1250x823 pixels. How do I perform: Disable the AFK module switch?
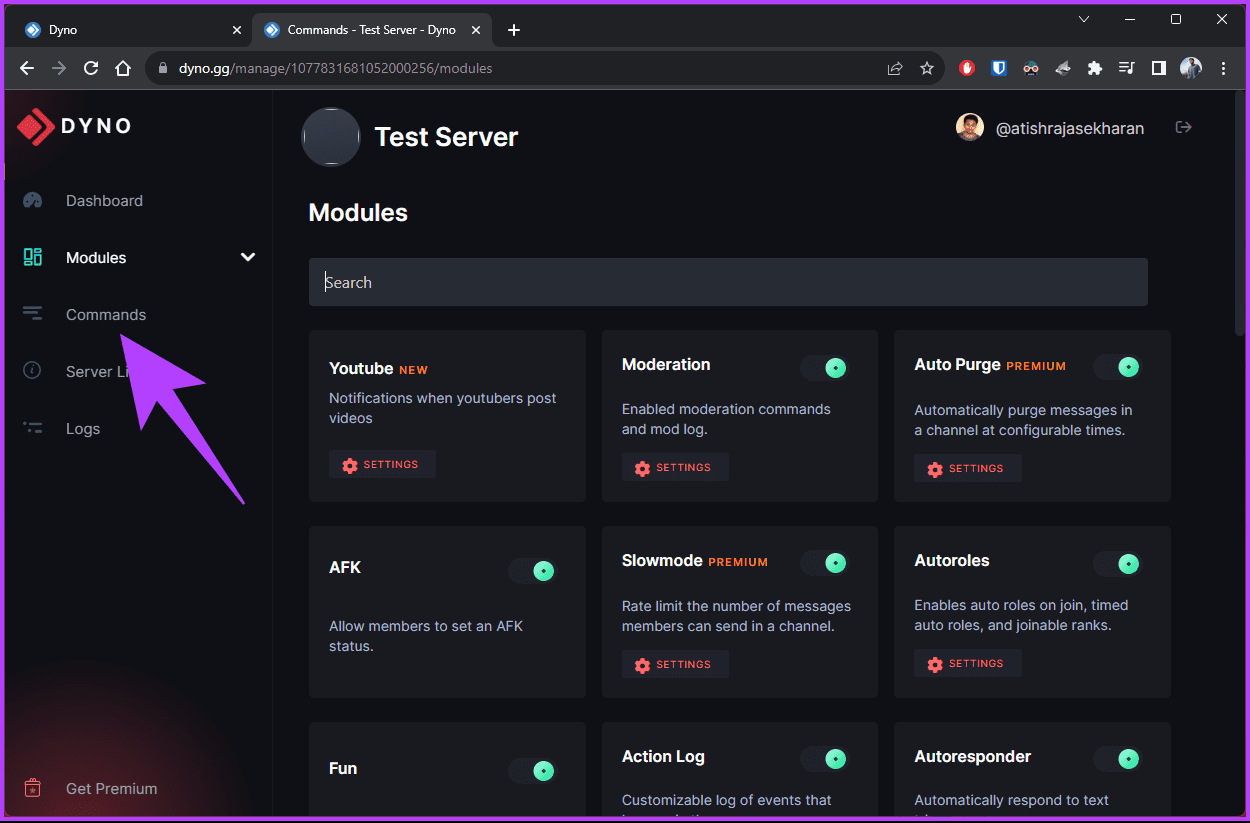coord(533,571)
